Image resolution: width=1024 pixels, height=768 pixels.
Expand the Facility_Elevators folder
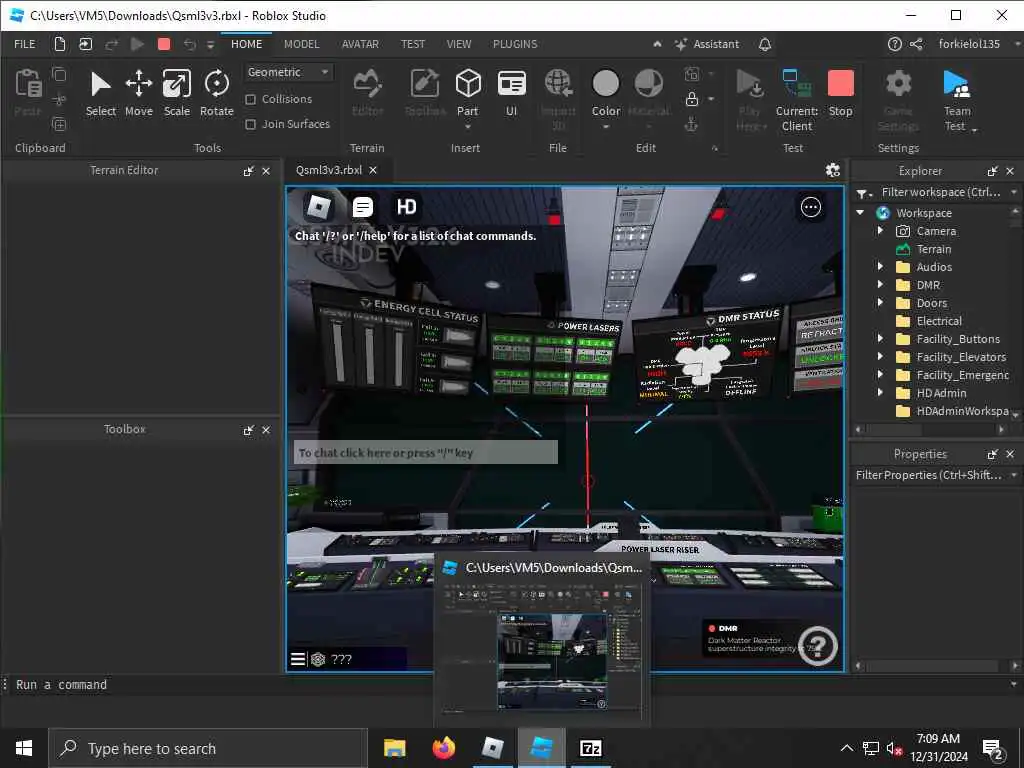click(x=880, y=357)
